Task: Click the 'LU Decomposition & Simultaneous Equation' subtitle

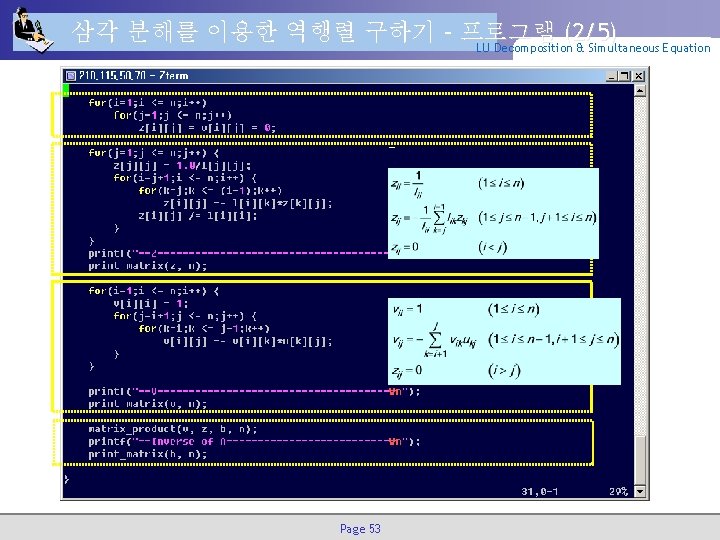Action: [593, 48]
